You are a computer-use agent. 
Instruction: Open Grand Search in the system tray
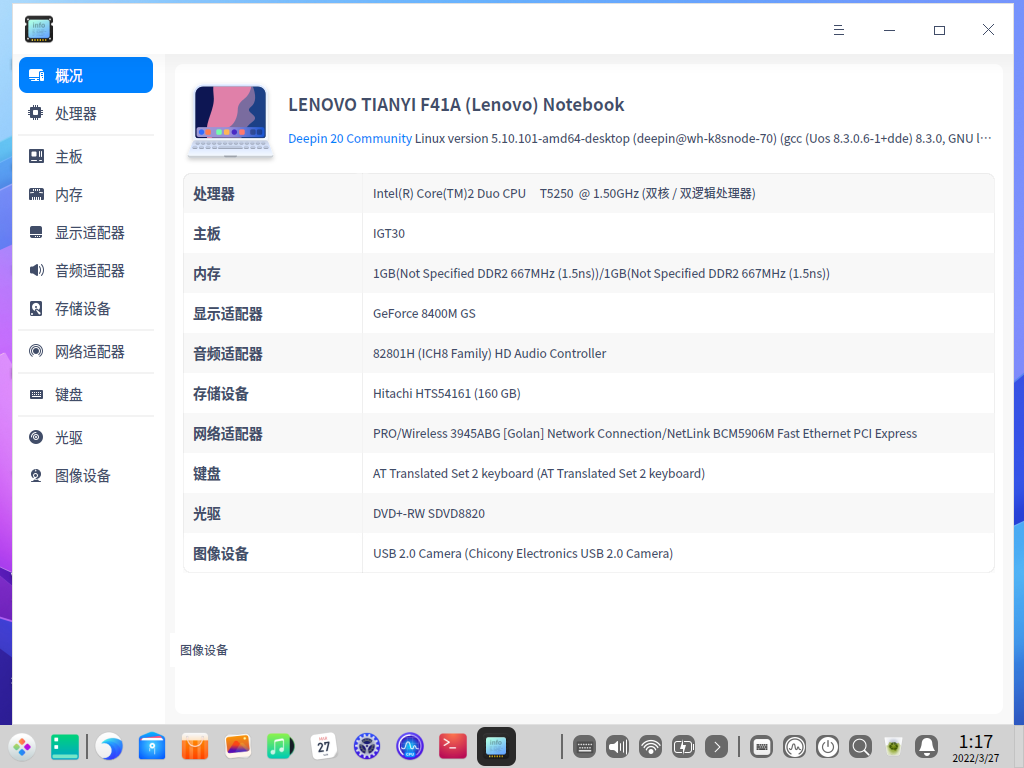click(860, 746)
